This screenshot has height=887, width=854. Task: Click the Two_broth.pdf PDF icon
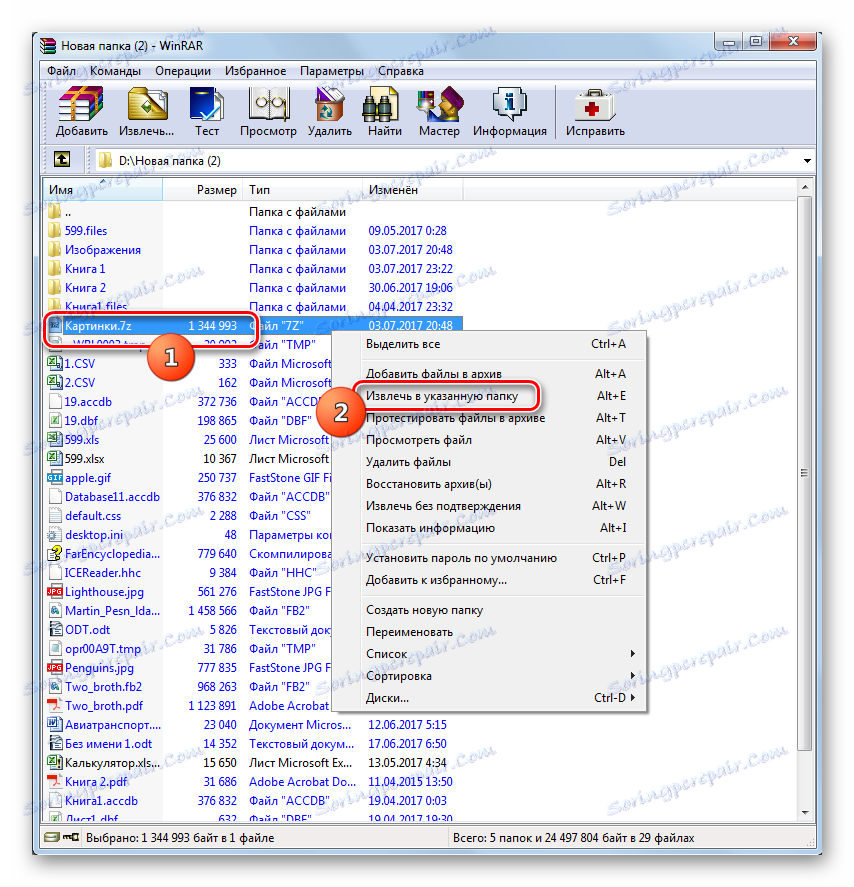point(54,705)
